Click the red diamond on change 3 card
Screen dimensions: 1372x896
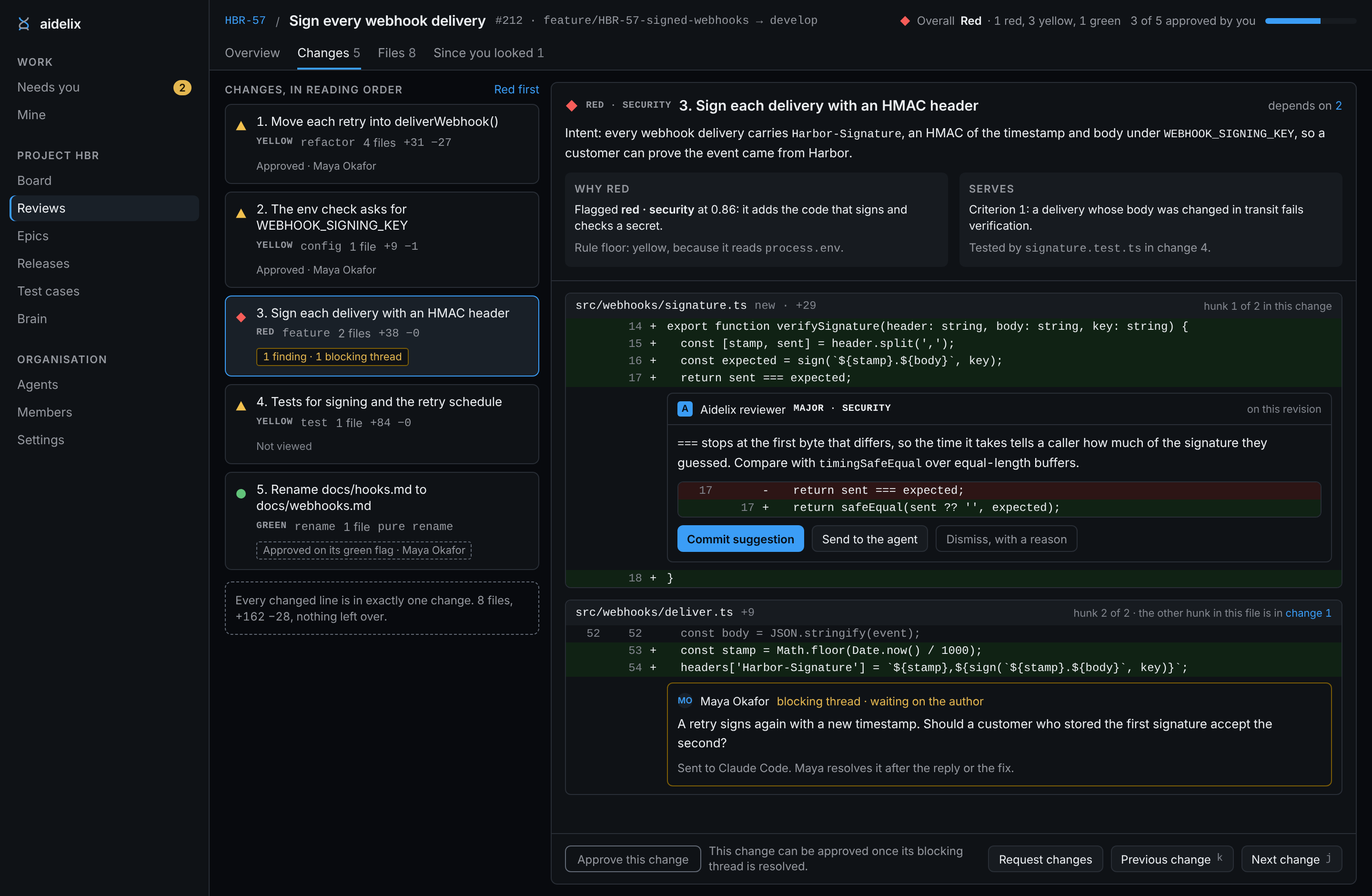click(x=241, y=317)
